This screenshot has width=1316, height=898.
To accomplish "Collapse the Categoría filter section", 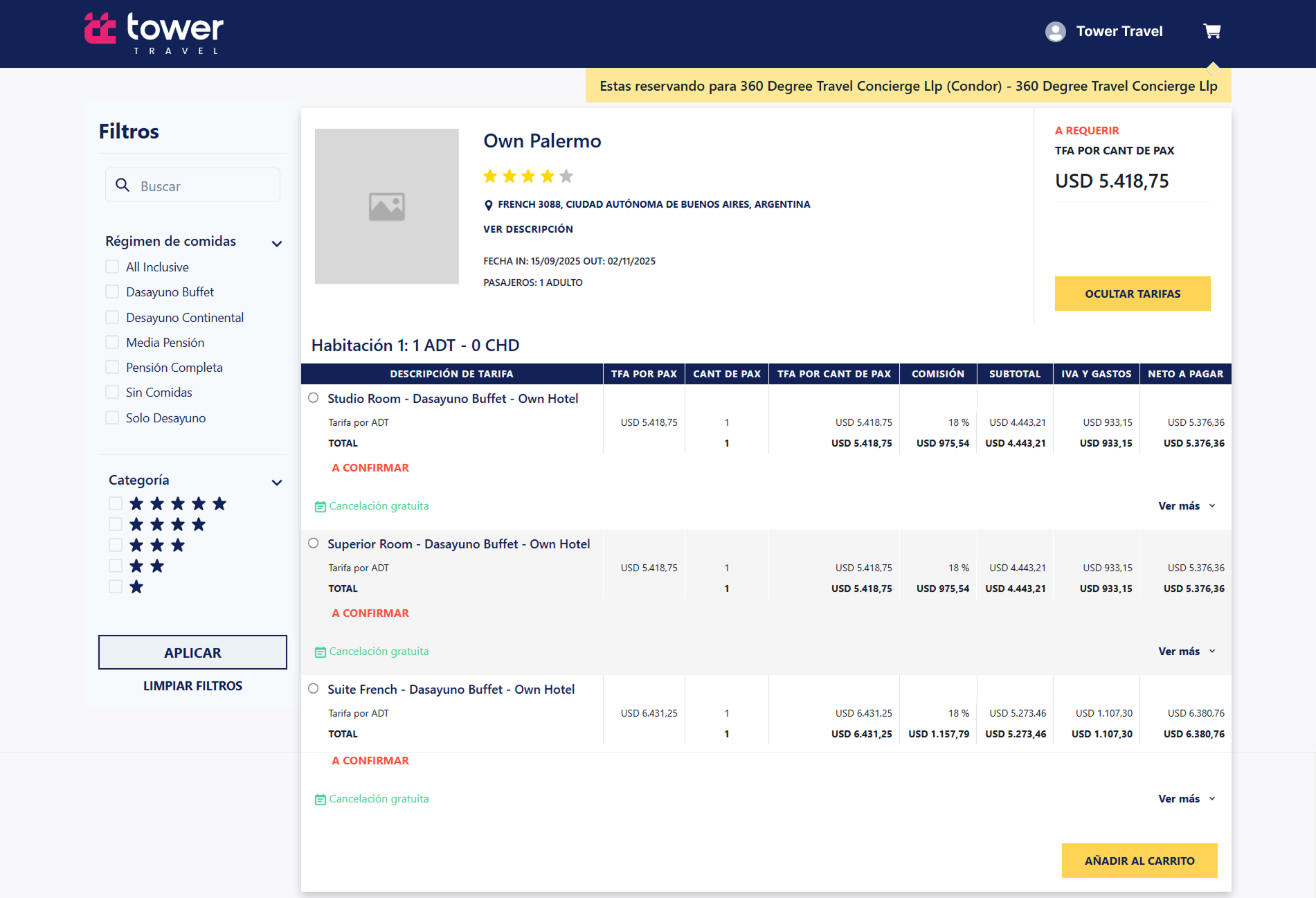I will point(277,483).
